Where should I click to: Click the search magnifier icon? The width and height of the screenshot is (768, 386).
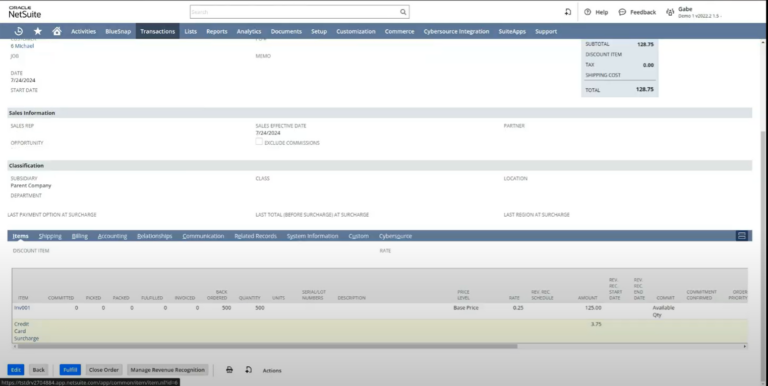[403, 12]
